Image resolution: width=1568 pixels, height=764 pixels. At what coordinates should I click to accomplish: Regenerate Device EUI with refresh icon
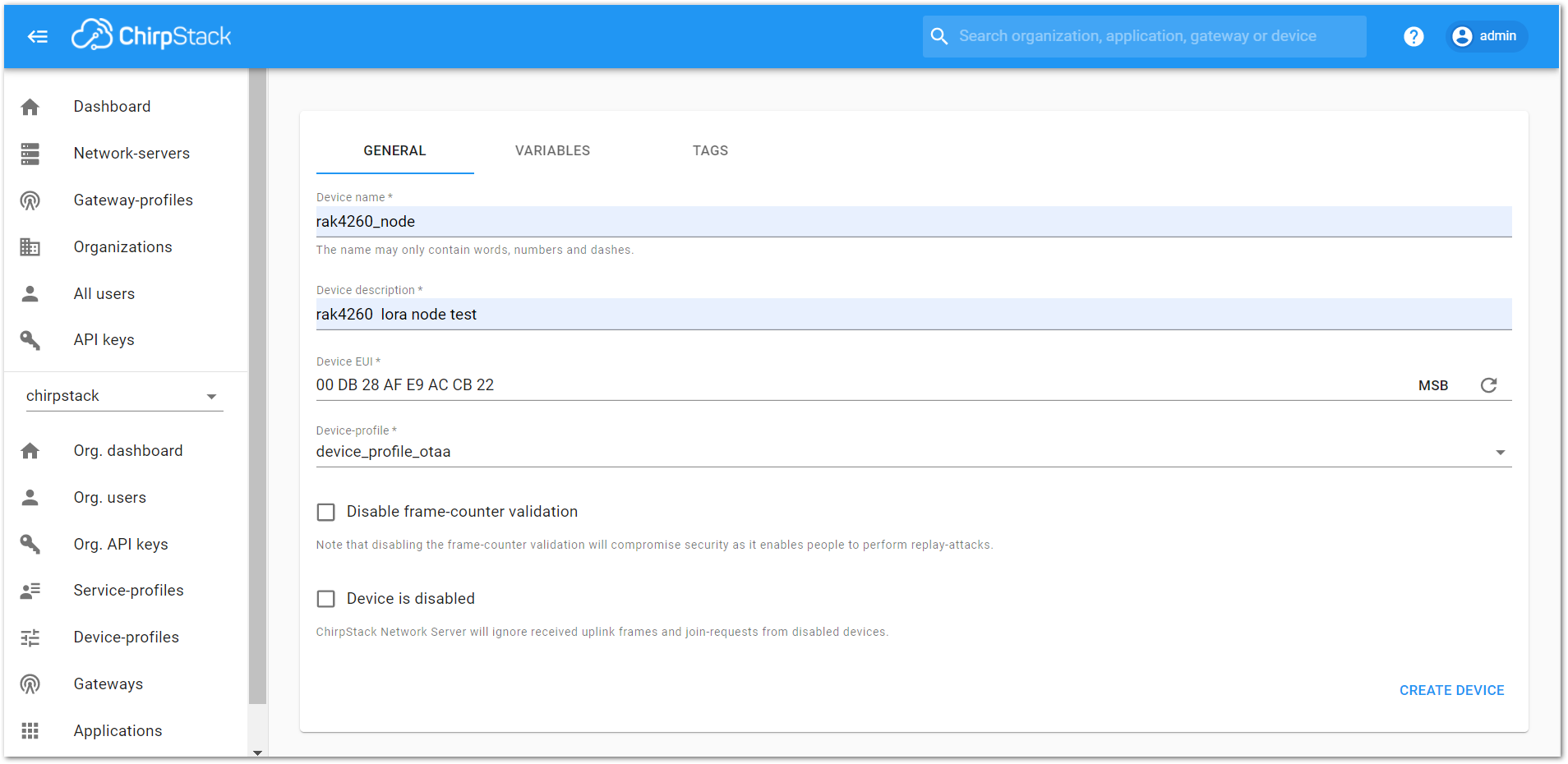pos(1488,385)
